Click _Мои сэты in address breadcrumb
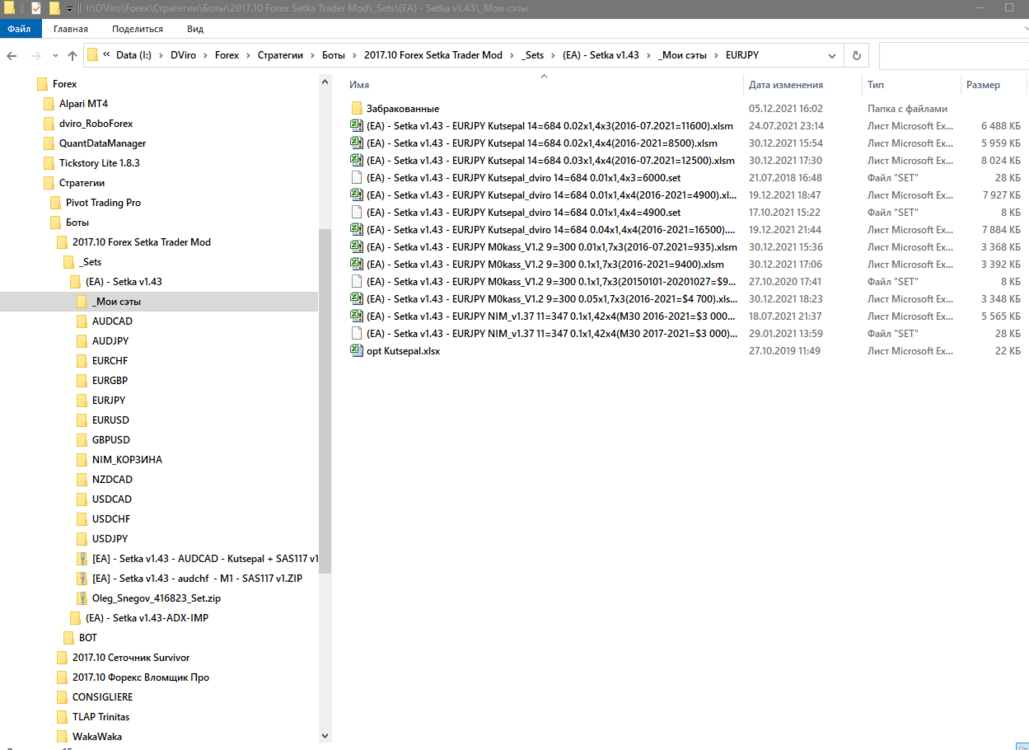 (x=682, y=55)
